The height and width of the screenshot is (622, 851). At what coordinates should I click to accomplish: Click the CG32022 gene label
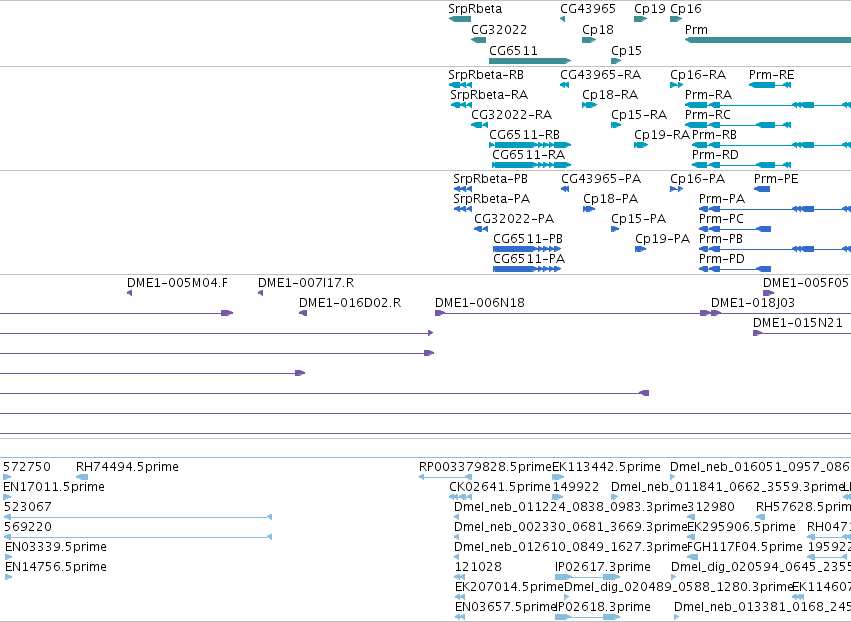coord(499,30)
